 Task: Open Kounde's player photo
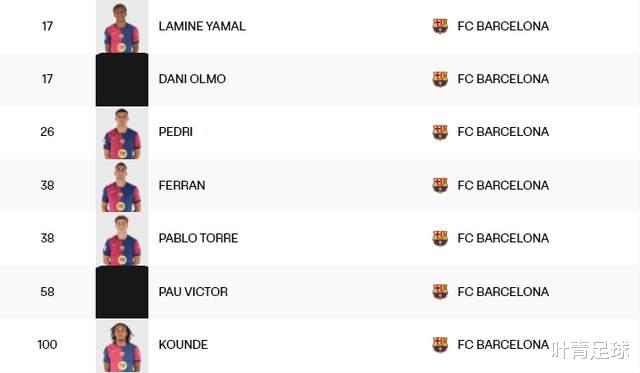coord(122,346)
